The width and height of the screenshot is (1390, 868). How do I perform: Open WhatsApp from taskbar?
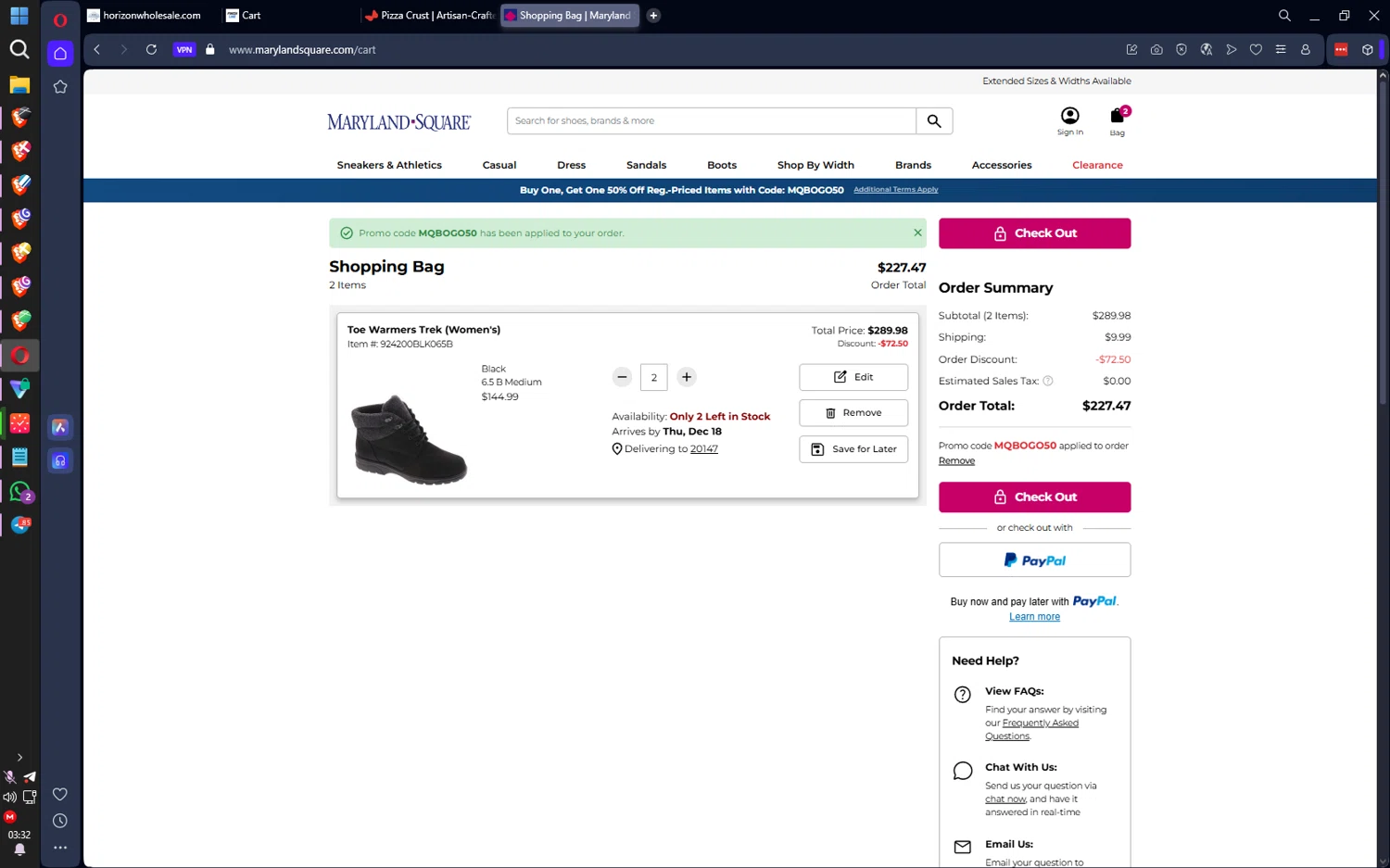[19, 492]
